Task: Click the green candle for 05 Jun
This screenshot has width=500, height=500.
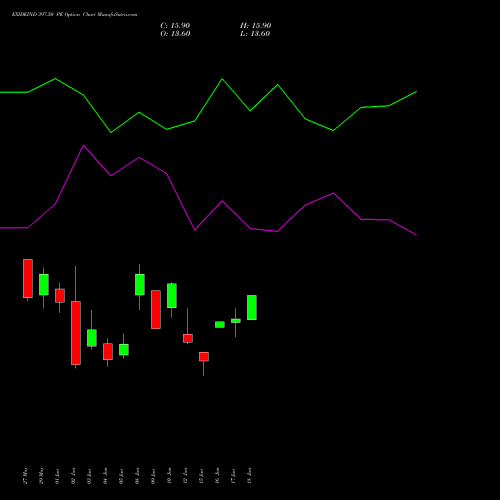Action: pos(124,350)
